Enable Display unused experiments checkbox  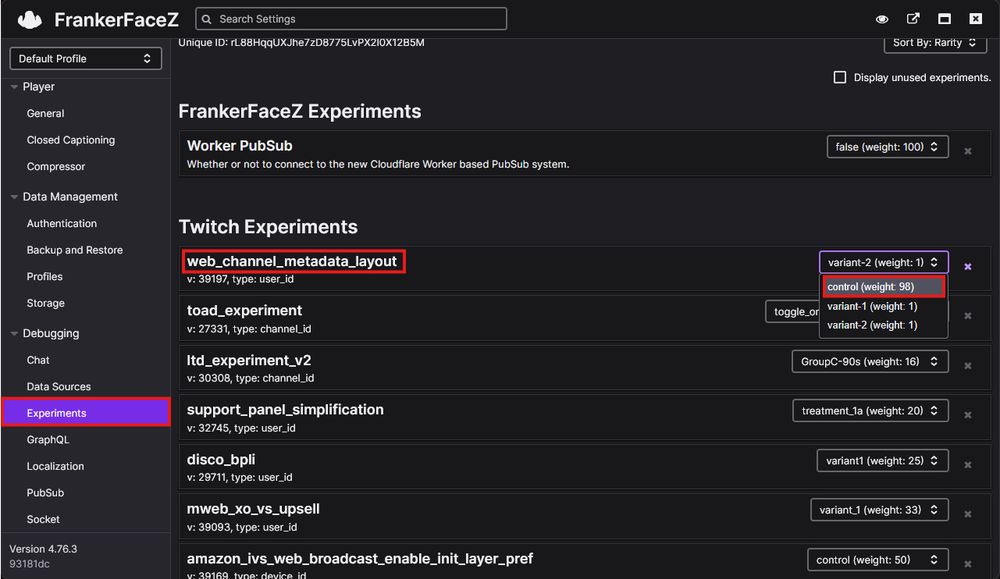(840, 77)
